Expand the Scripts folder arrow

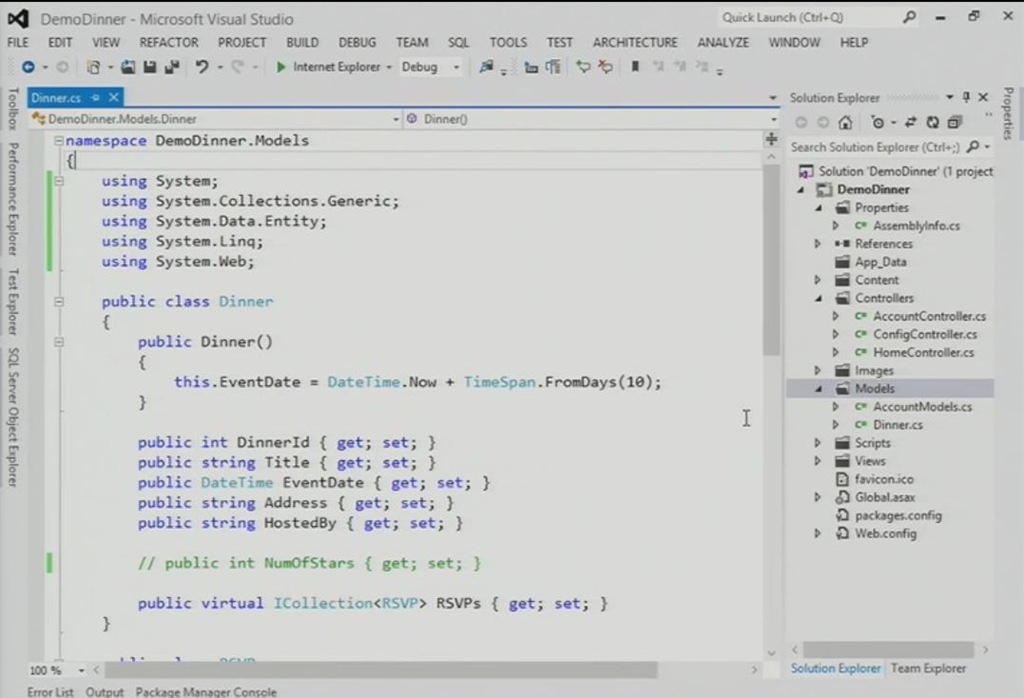pos(817,443)
